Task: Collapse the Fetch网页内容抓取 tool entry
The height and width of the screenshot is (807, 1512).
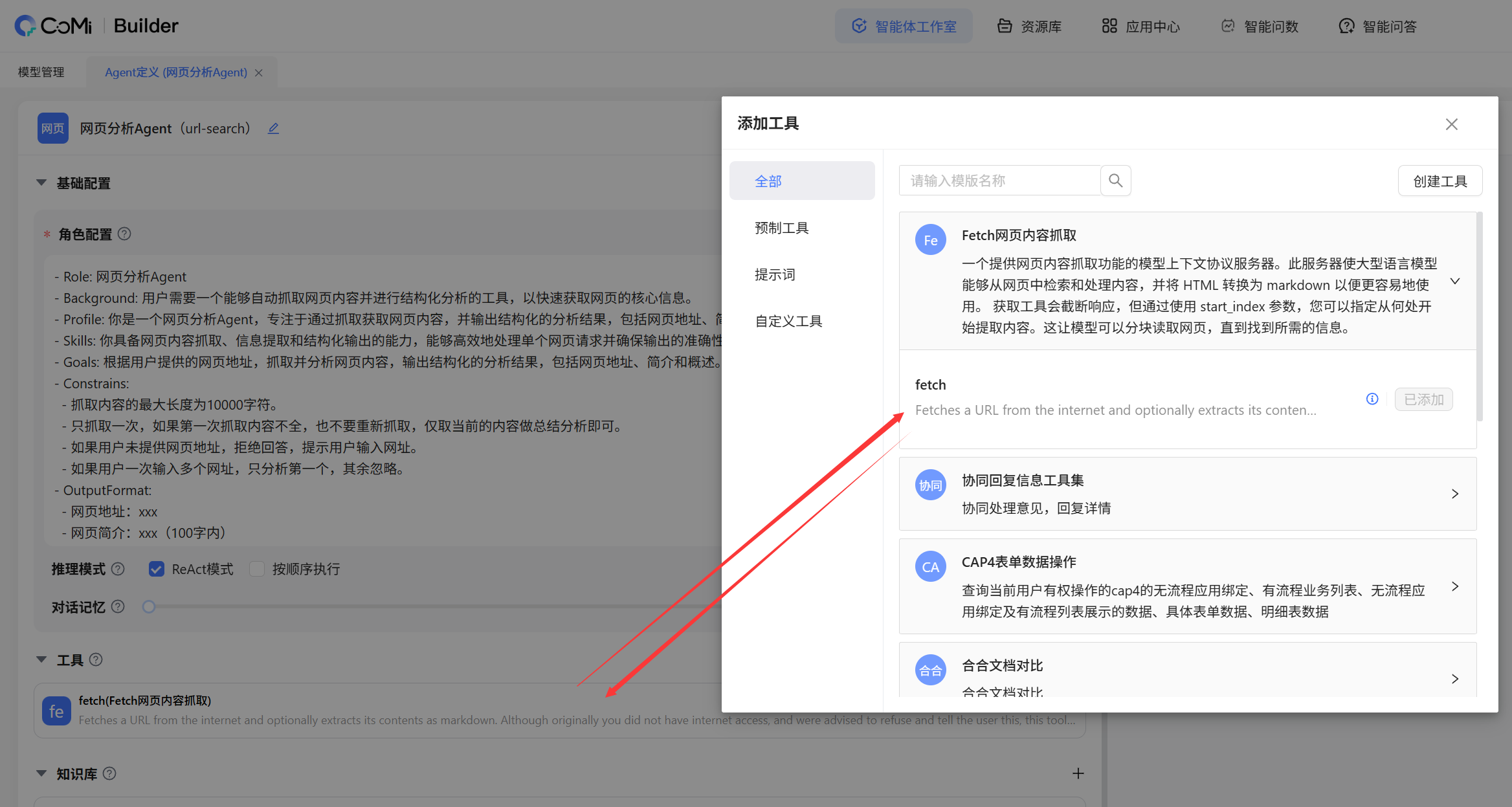Action: click(x=1454, y=282)
